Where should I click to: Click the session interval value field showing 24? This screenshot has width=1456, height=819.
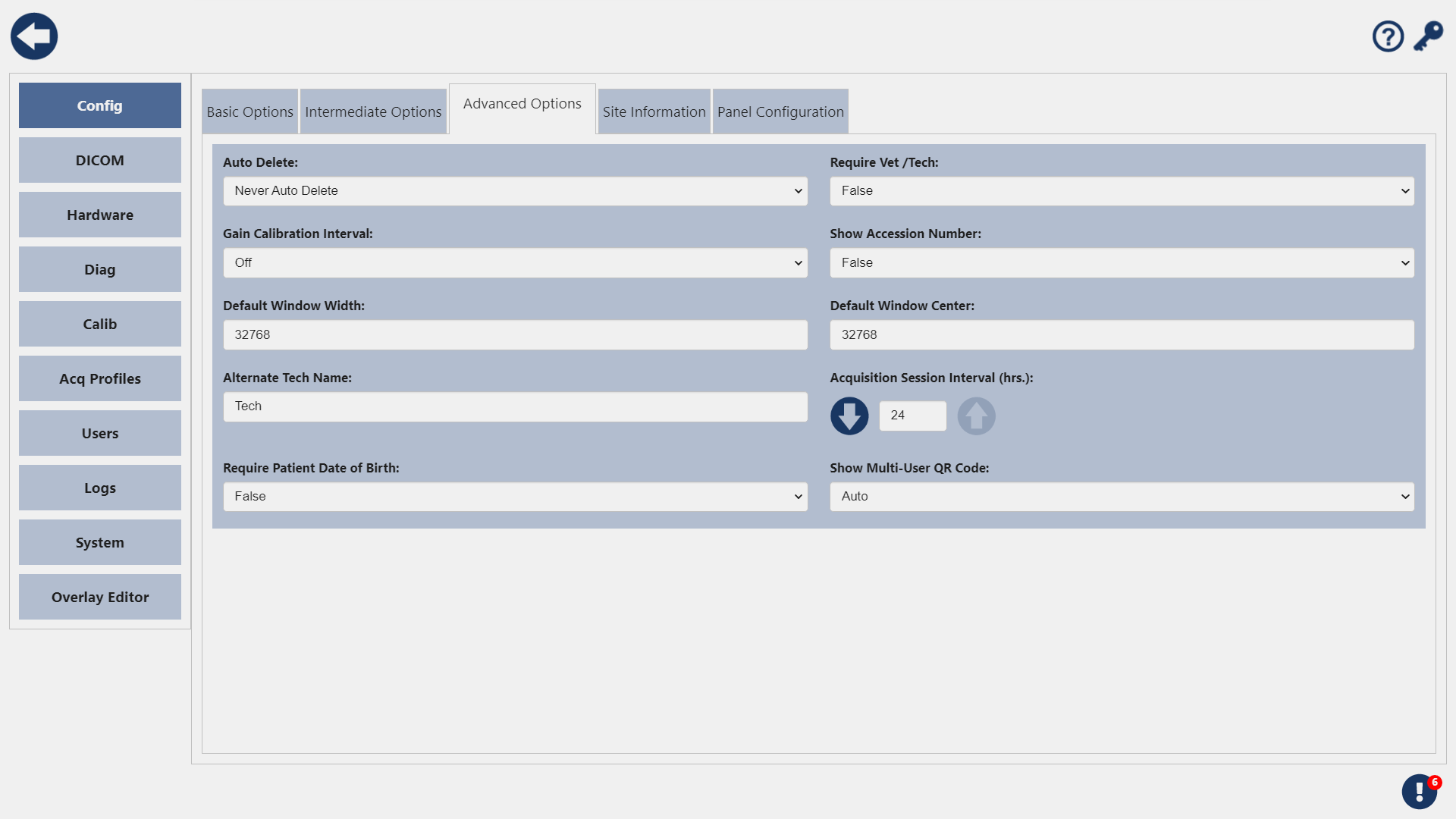pos(913,416)
